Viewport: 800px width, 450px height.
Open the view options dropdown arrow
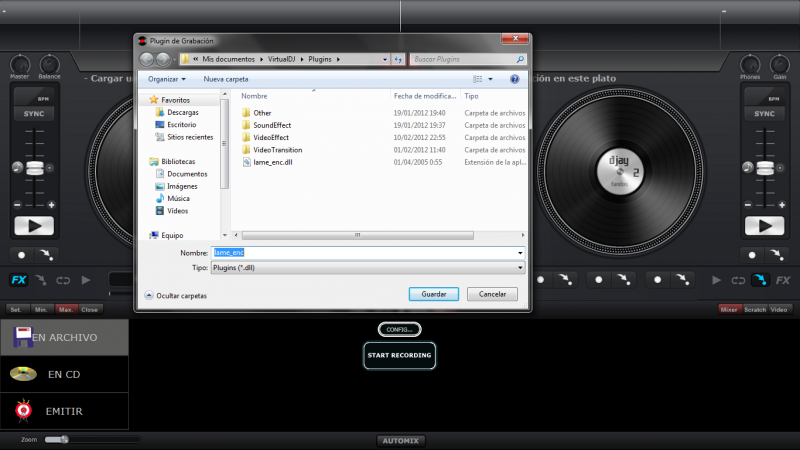[490, 79]
